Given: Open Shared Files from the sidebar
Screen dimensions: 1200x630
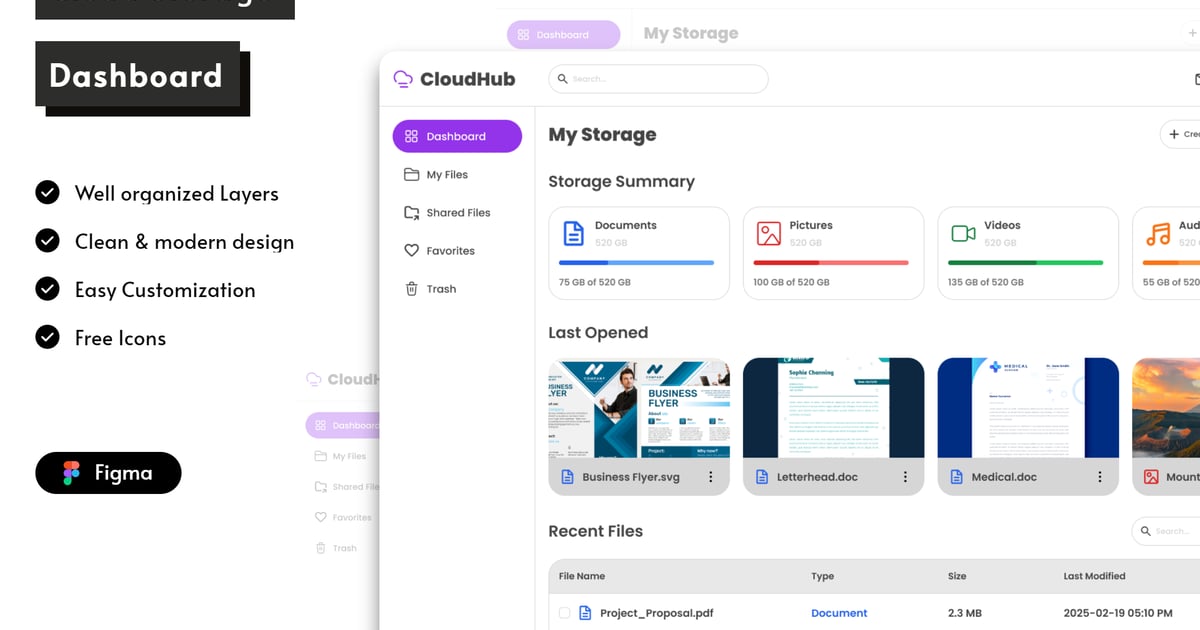Looking at the screenshot, I should pos(457,213).
